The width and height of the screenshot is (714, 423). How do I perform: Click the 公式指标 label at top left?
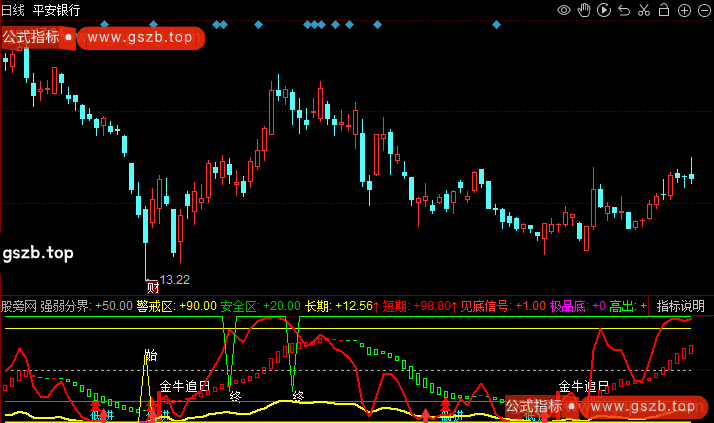pos(30,38)
